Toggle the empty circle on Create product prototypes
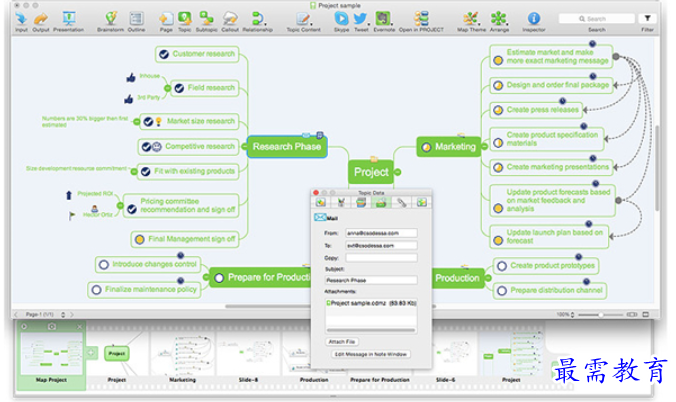Viewport: 676px width, 402px height. tap(502, 266)
